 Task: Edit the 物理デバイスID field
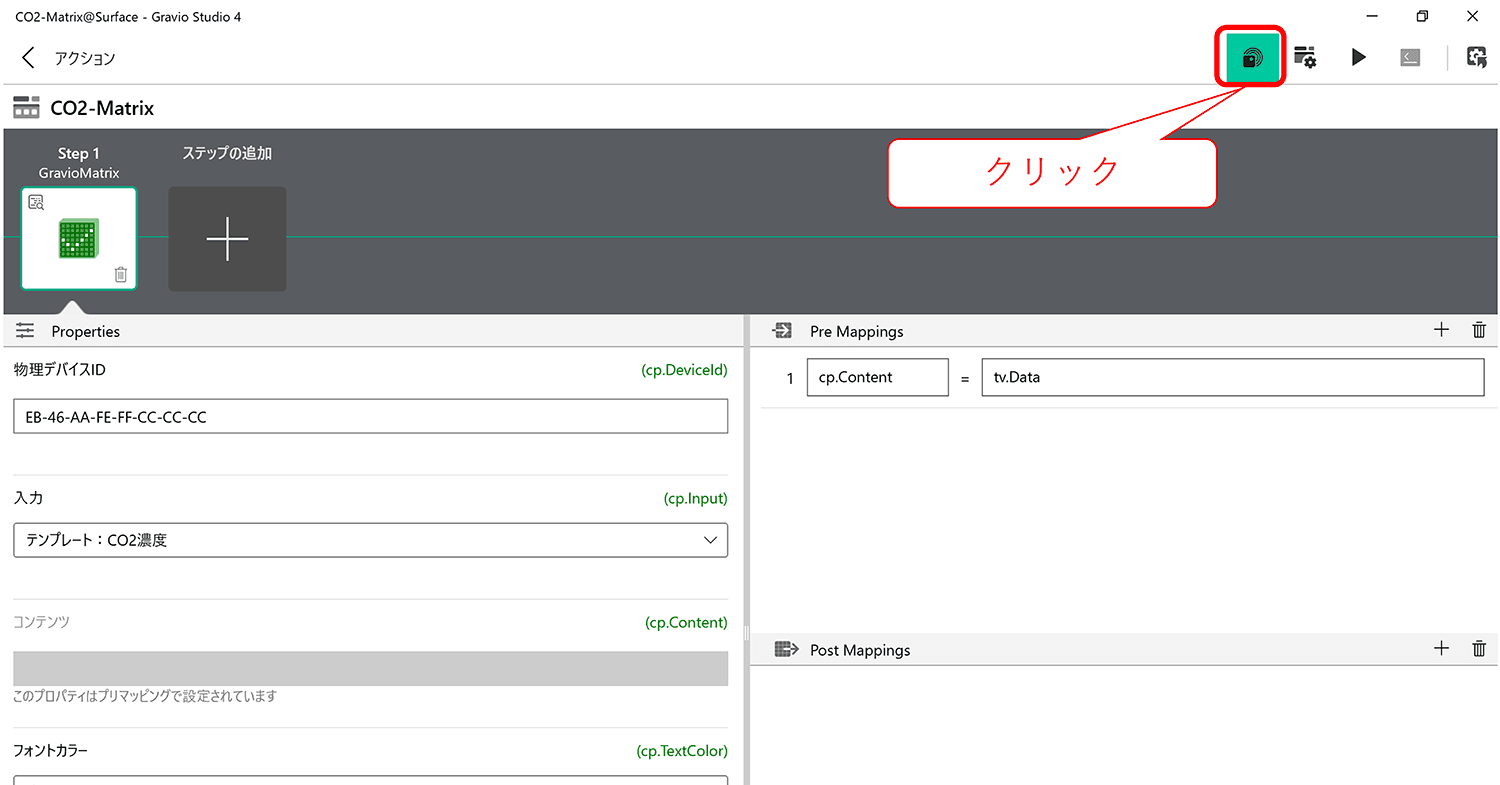pos(370,417)
